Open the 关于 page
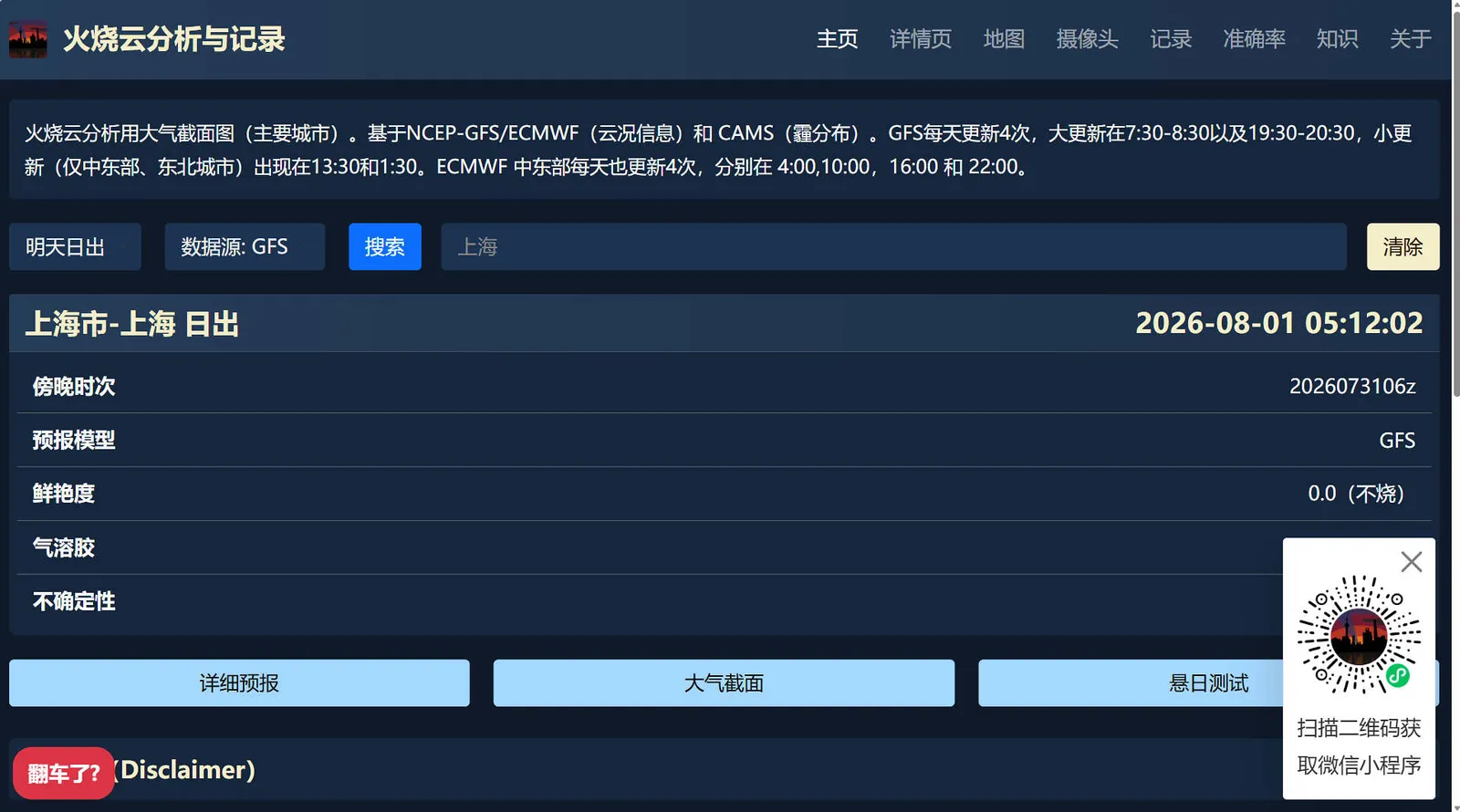Screen dimensions: 1460x812 pyautogui.click(x=1410, y=39)
